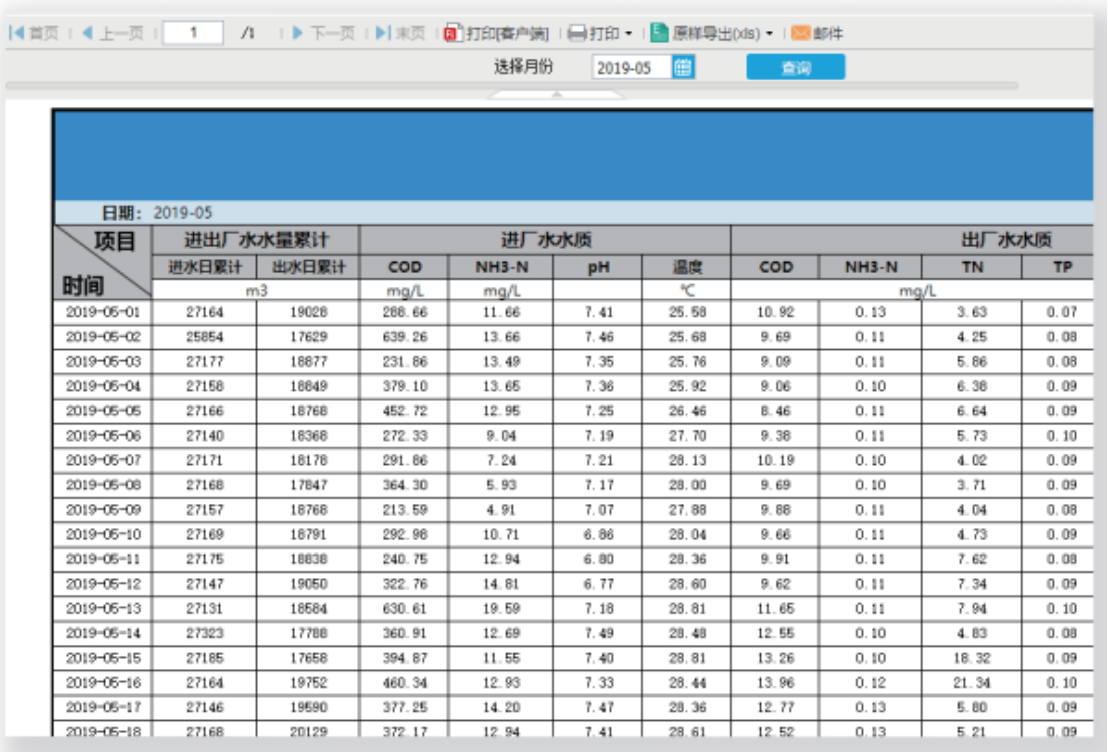Click date cell 2019-05-17
The image size is (1108, 752).
coord(103,707)
